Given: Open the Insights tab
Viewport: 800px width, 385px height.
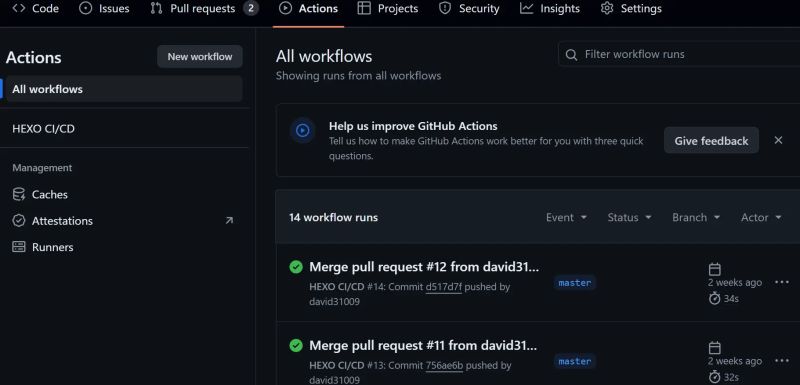Looking at the screenshot, I should [550, 9].
